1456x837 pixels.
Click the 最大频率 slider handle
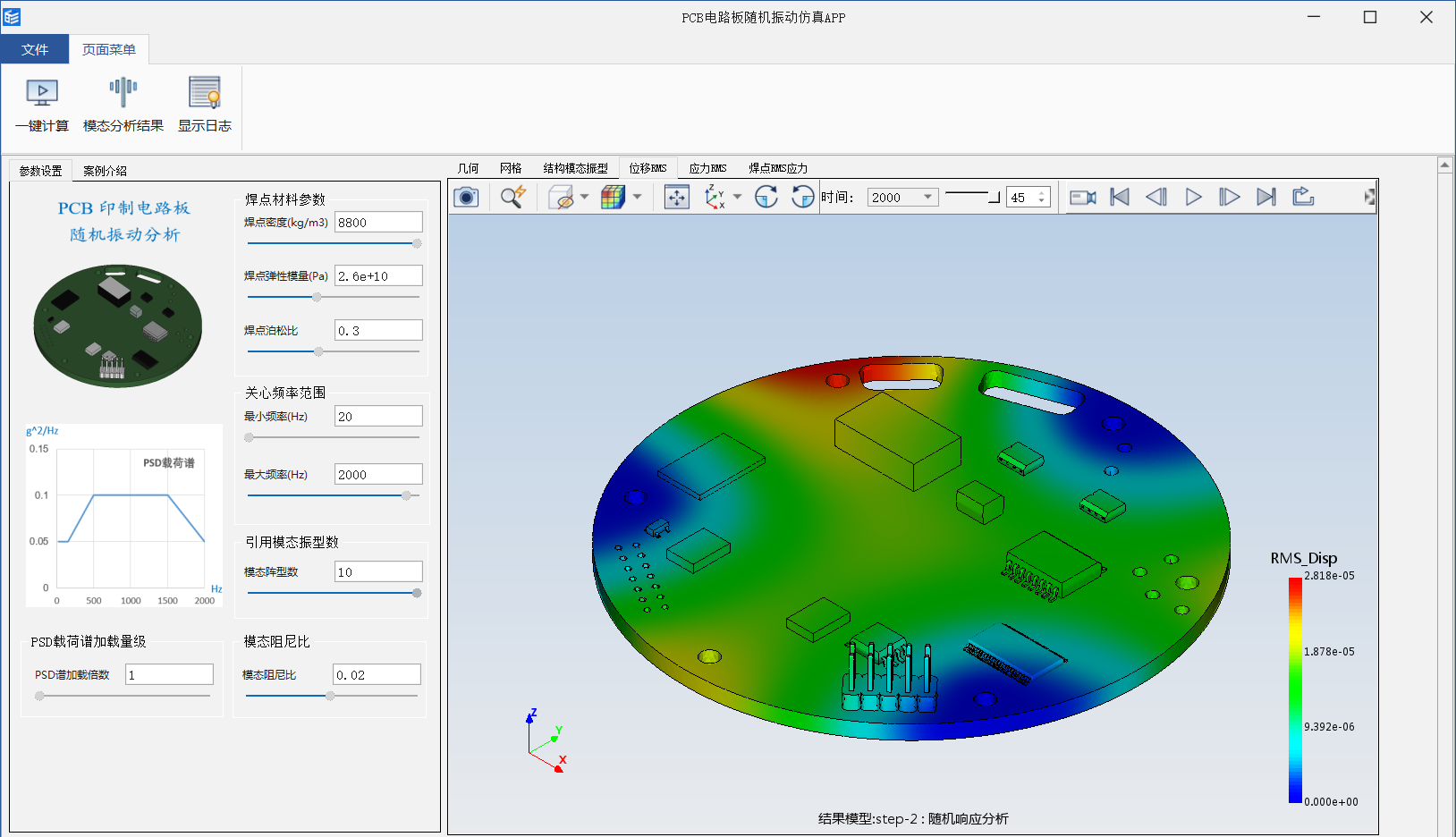406,495
